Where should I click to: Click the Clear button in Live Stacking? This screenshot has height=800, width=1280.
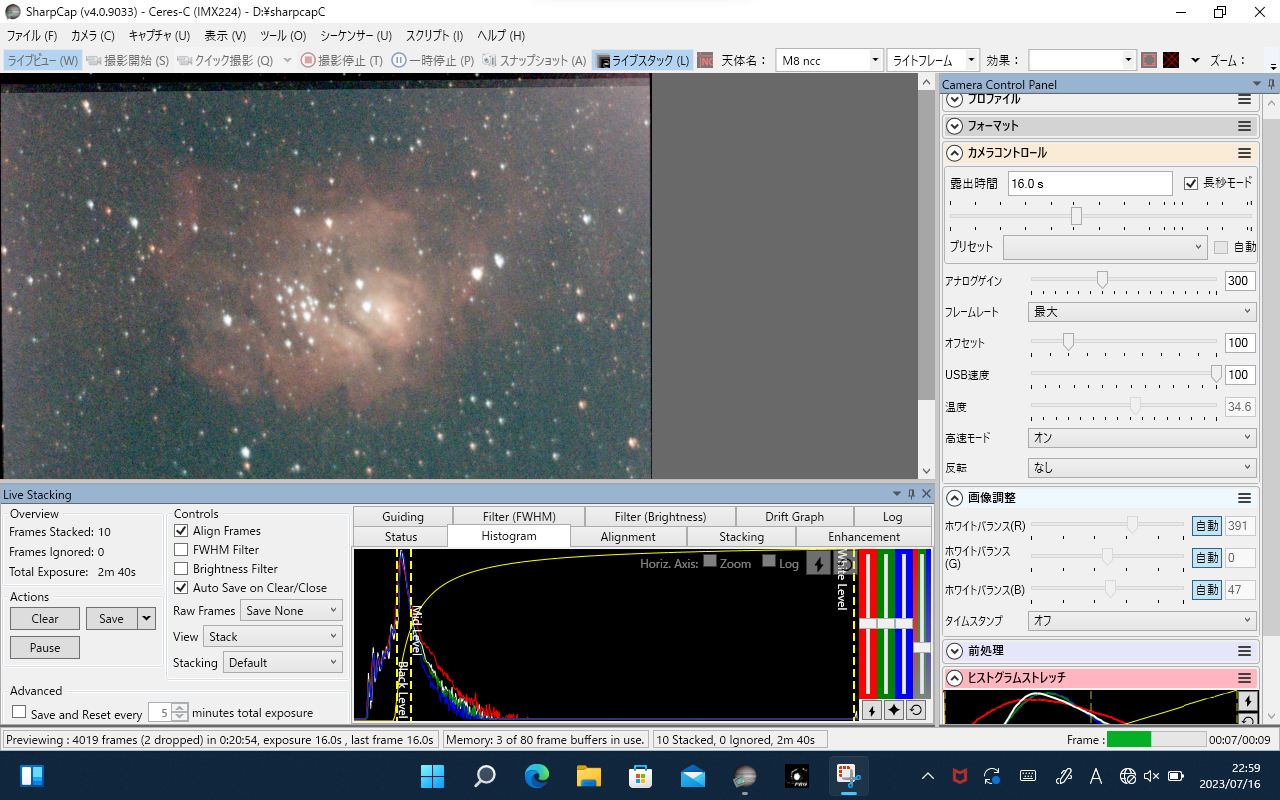point(45,619)
